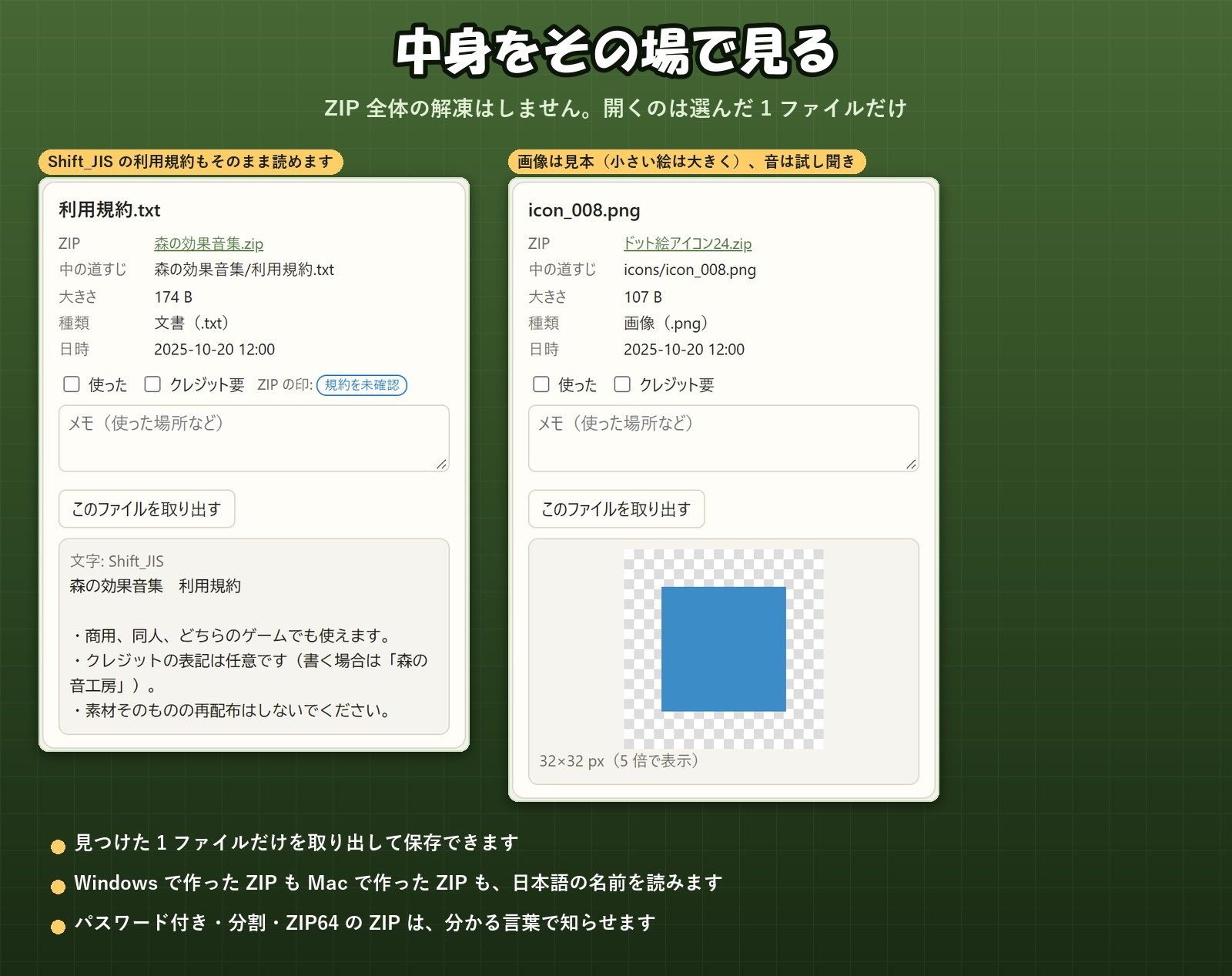Focus the memo field in icon_008.png card
The width and height of the screenshot is (1232, 976).
[x=724, y=438]
